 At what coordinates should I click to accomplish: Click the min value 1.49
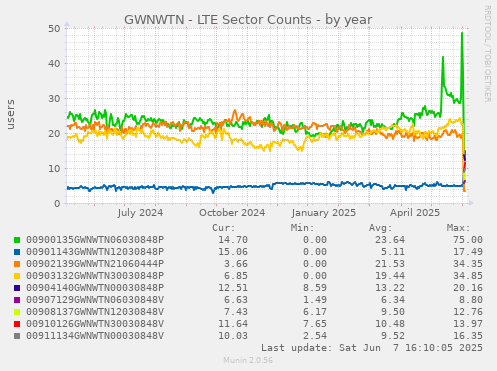315,300
